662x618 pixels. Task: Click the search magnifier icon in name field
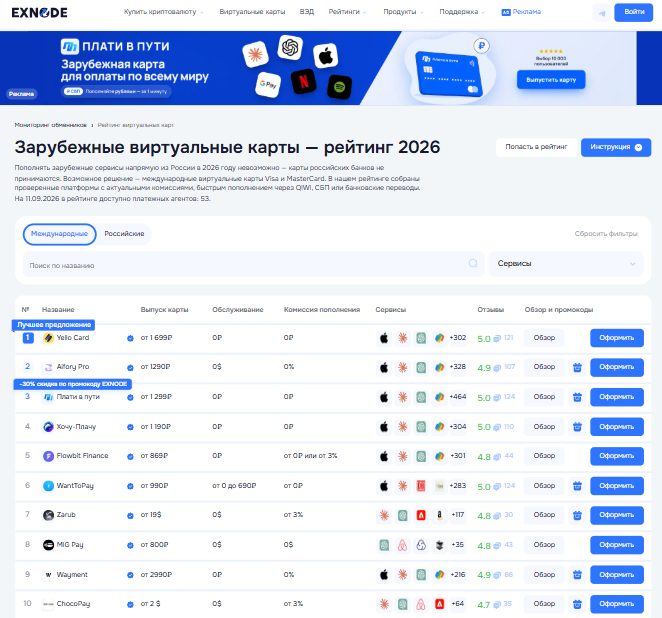pyautogui.click(x=473, y=263)
